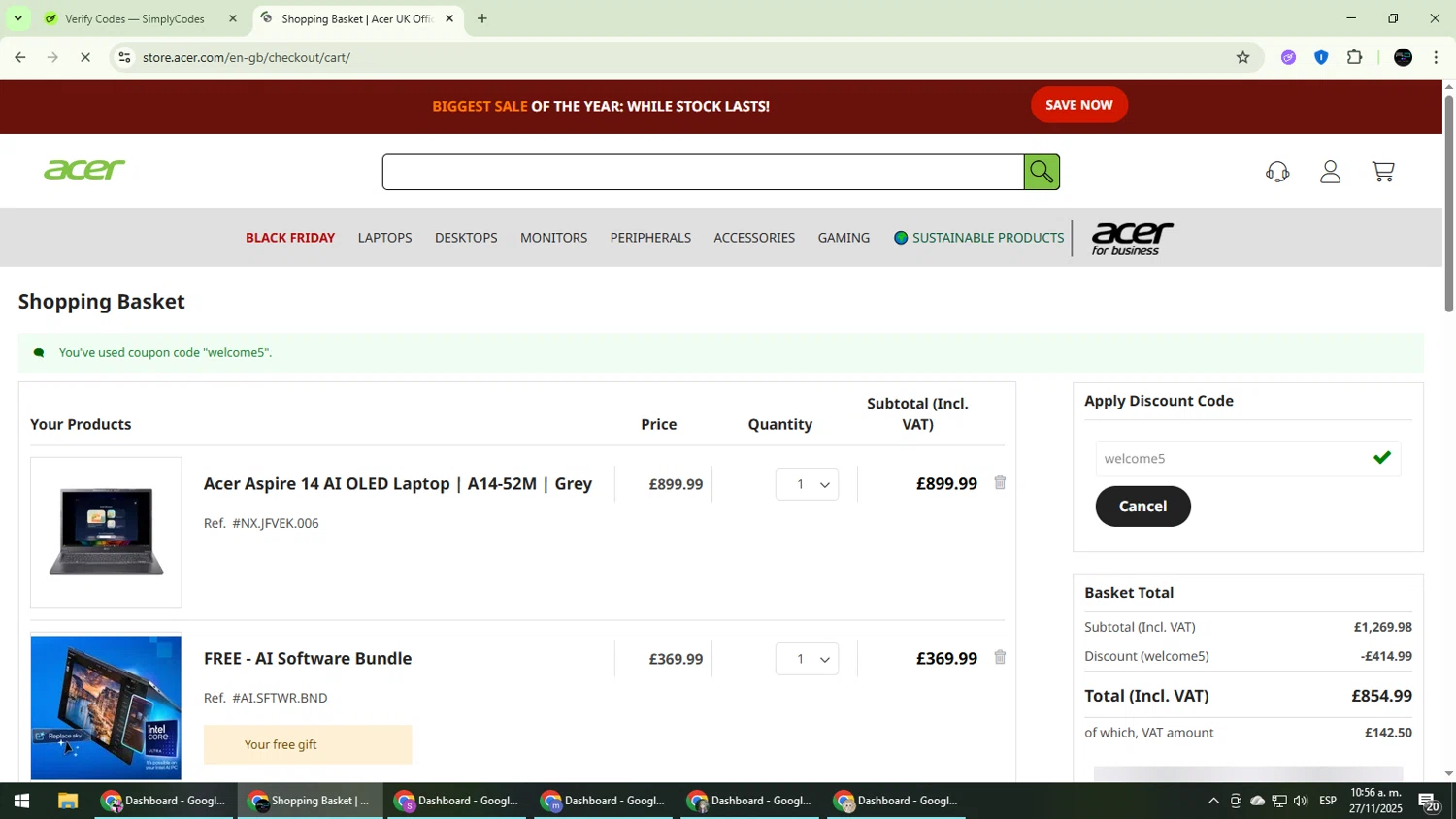Open LAPTOPS menu
Viewport: 1456px width, 819px height.
tap(384, 238)
